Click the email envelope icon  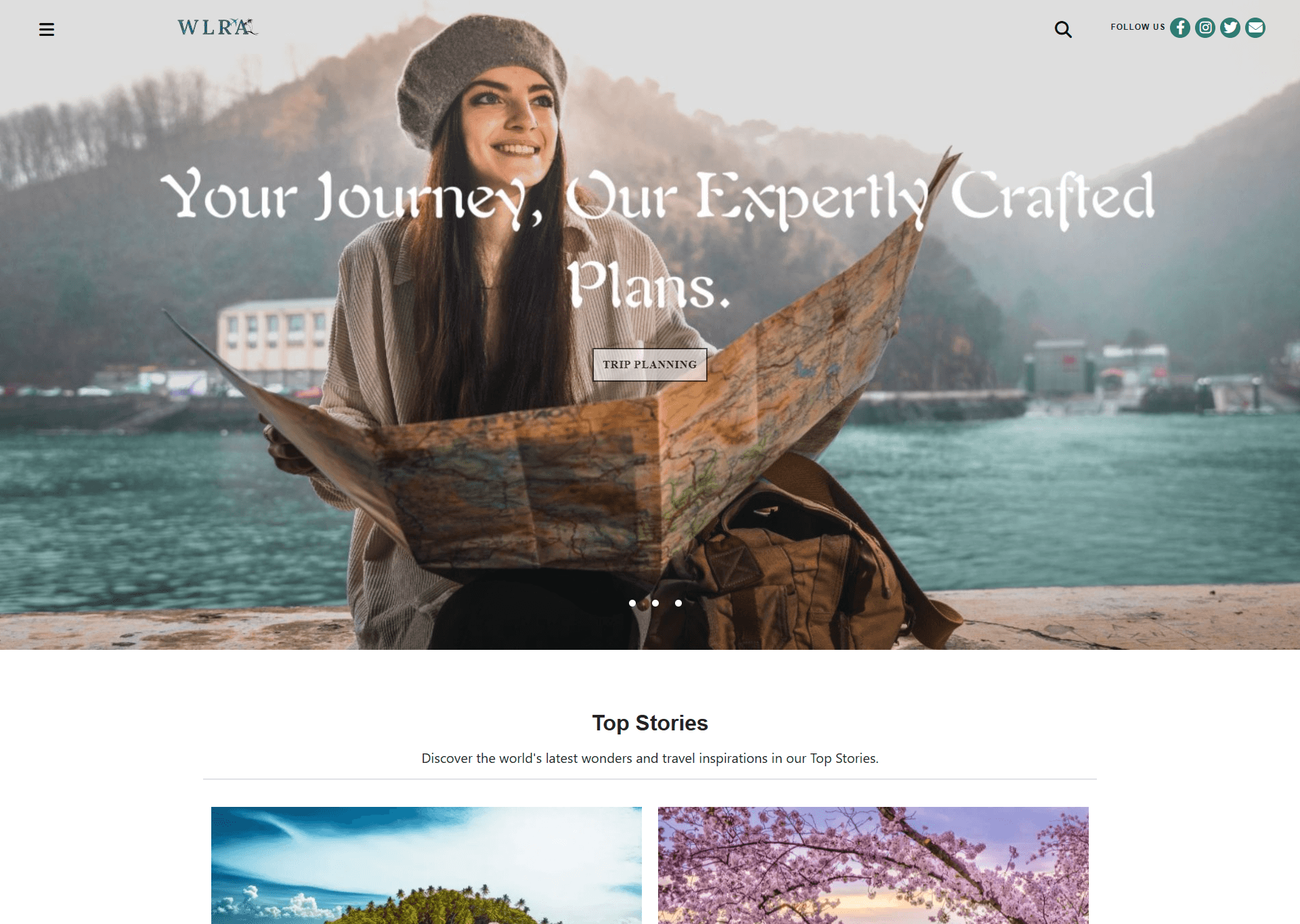1255,28
